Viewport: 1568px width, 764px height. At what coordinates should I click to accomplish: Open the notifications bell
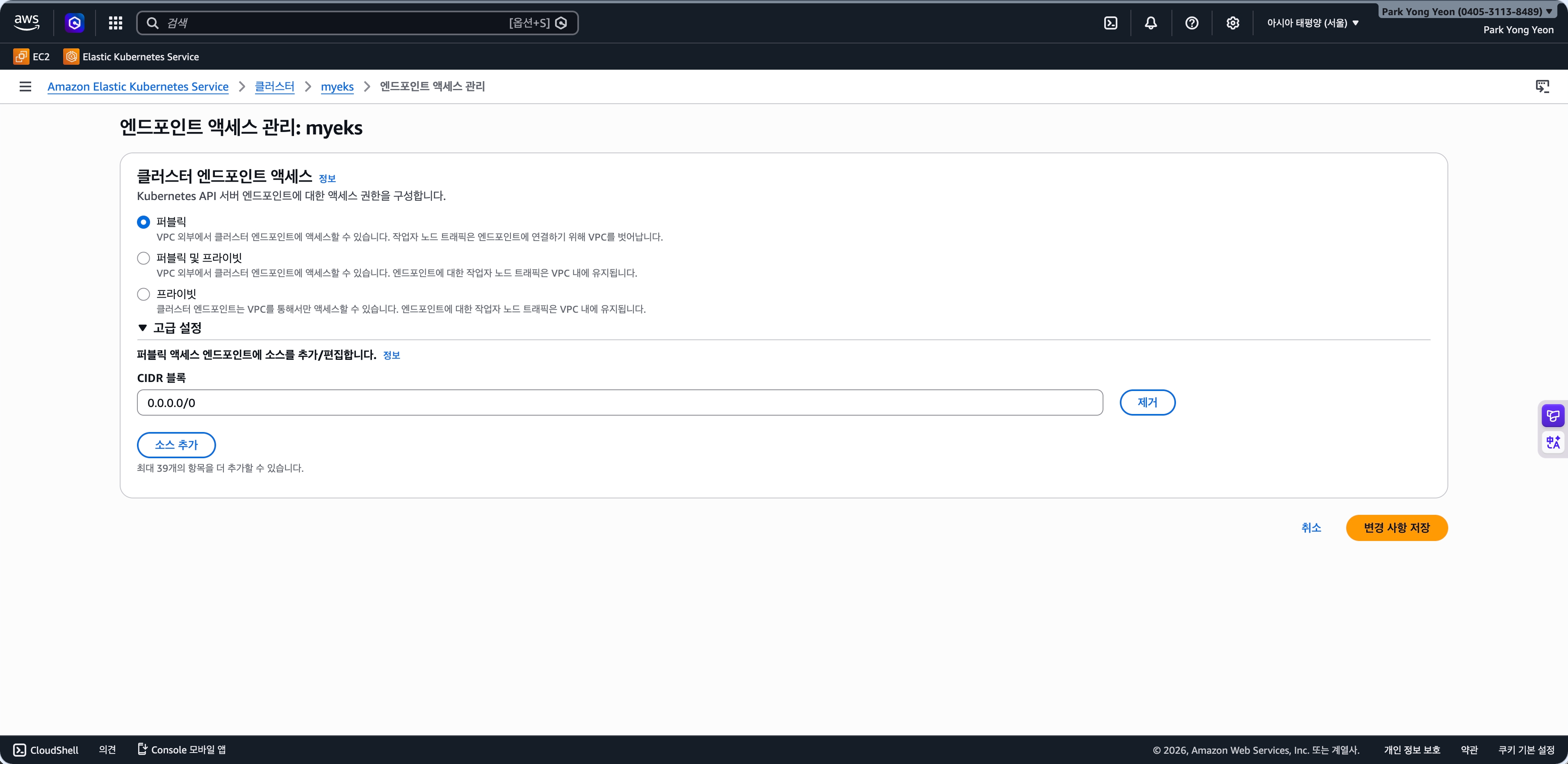tap(1151, 23)
